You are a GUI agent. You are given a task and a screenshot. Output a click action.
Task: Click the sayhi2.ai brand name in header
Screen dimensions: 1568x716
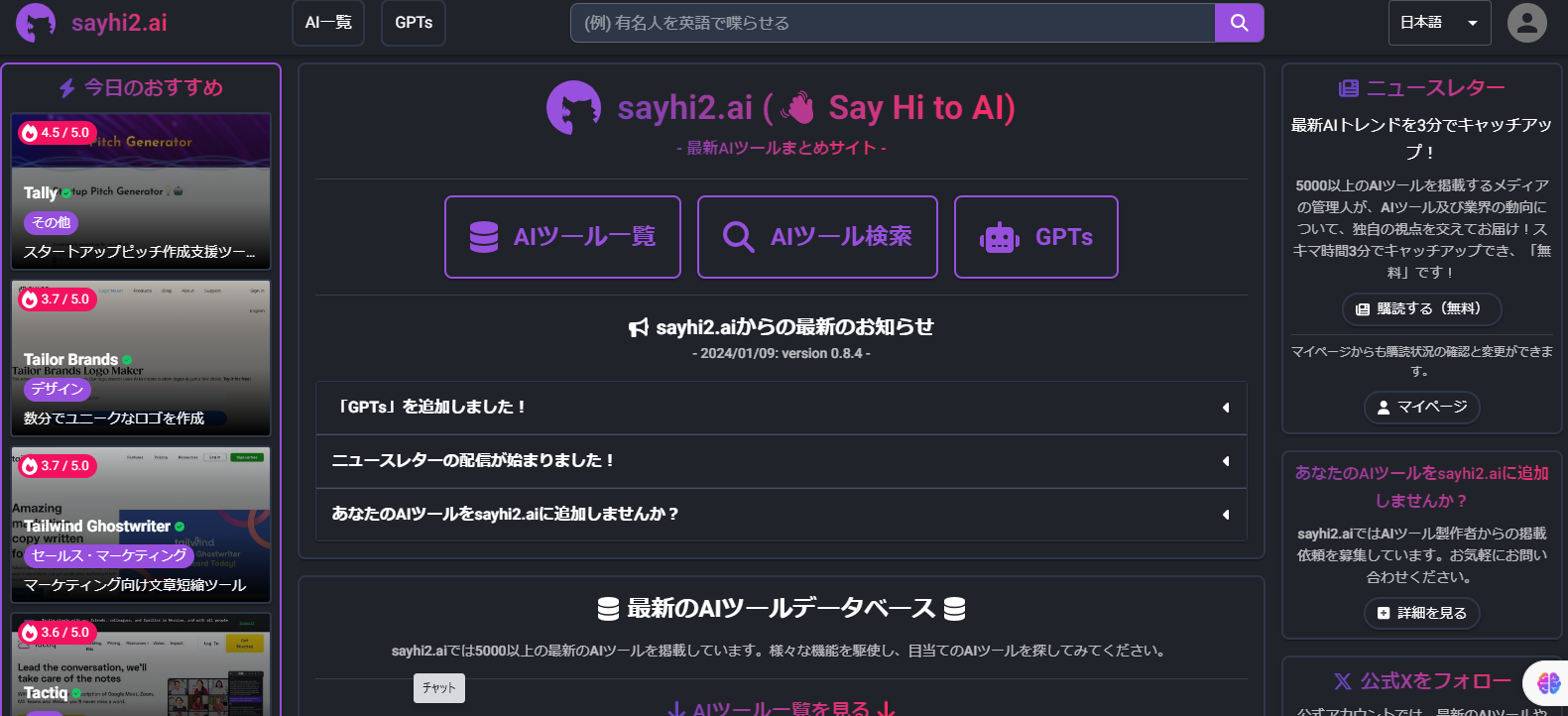click(119, 23)
